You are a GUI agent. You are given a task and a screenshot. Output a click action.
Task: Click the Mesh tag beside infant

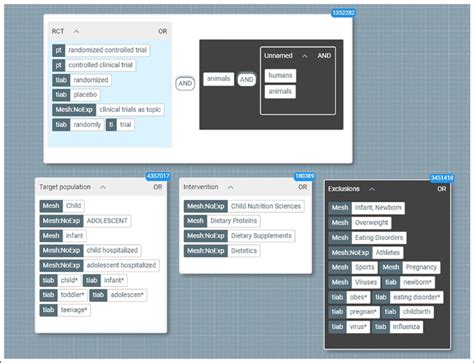51,236
